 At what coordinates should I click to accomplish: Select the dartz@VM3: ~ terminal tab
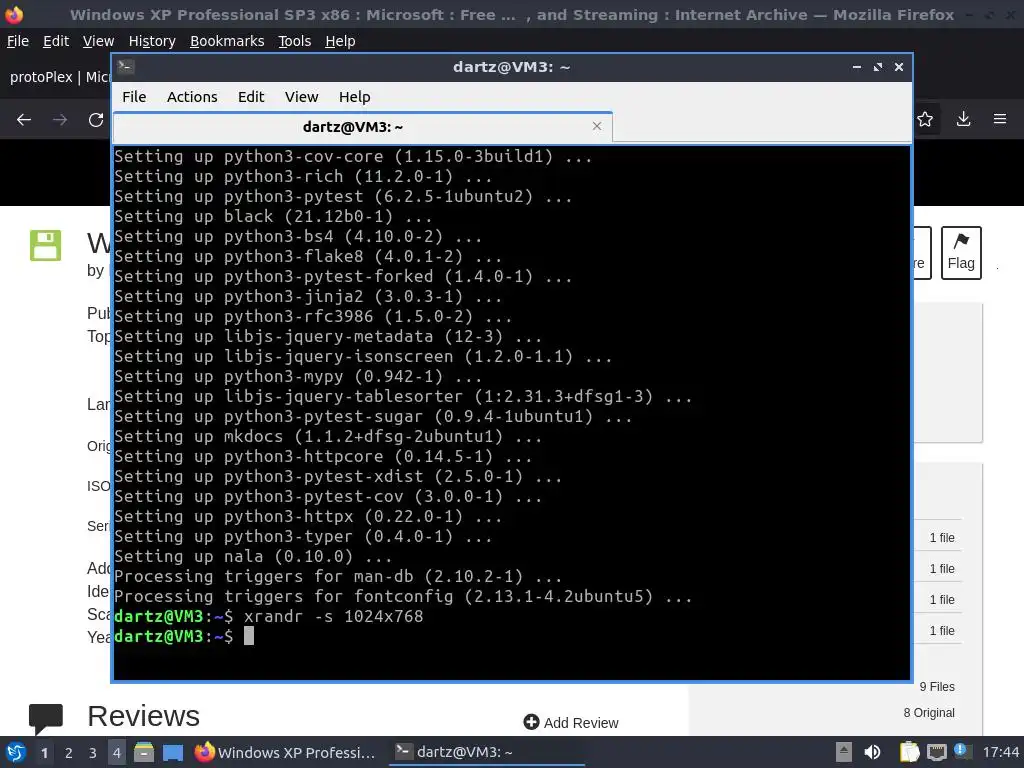(362, 127)
